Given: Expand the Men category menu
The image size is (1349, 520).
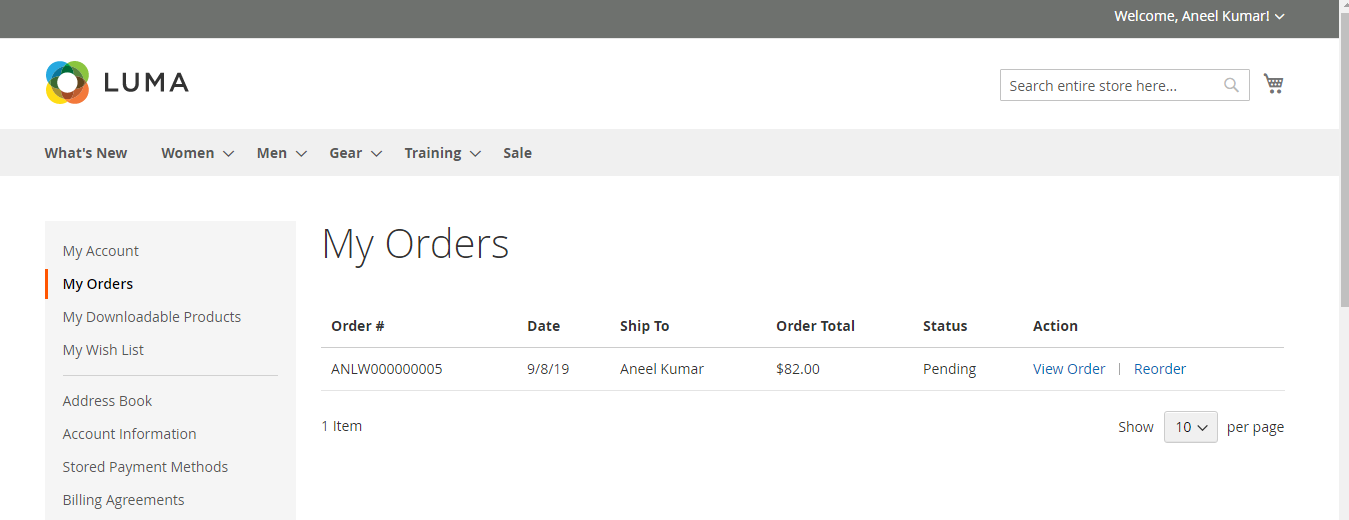Looking at the screenshot, I should coord(281,153).
